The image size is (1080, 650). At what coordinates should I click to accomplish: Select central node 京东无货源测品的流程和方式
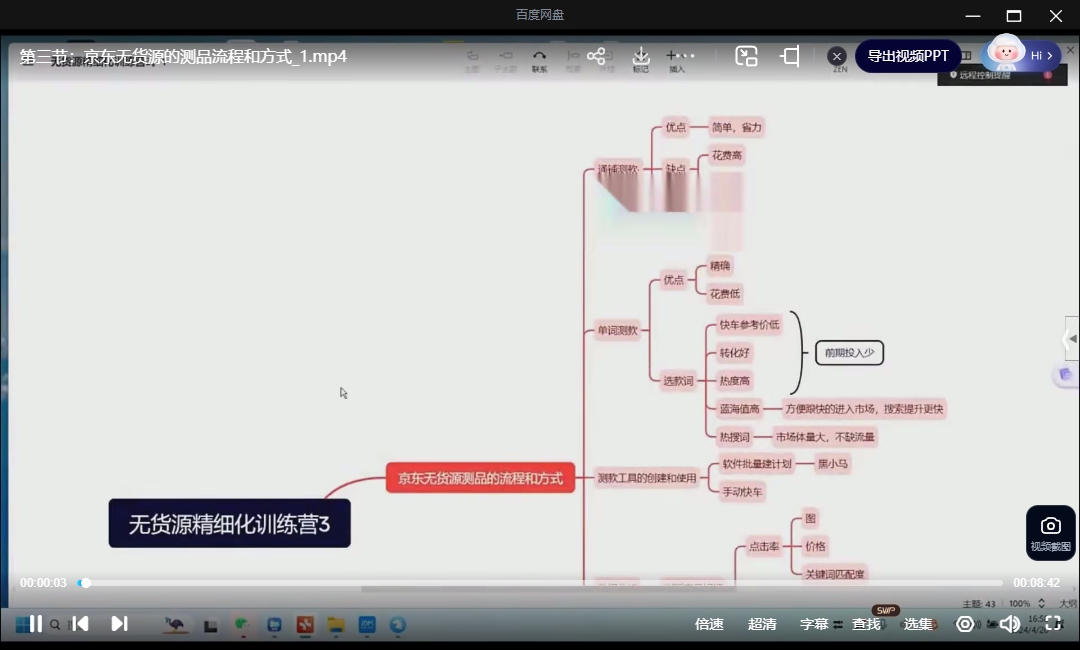coord(480,478)
